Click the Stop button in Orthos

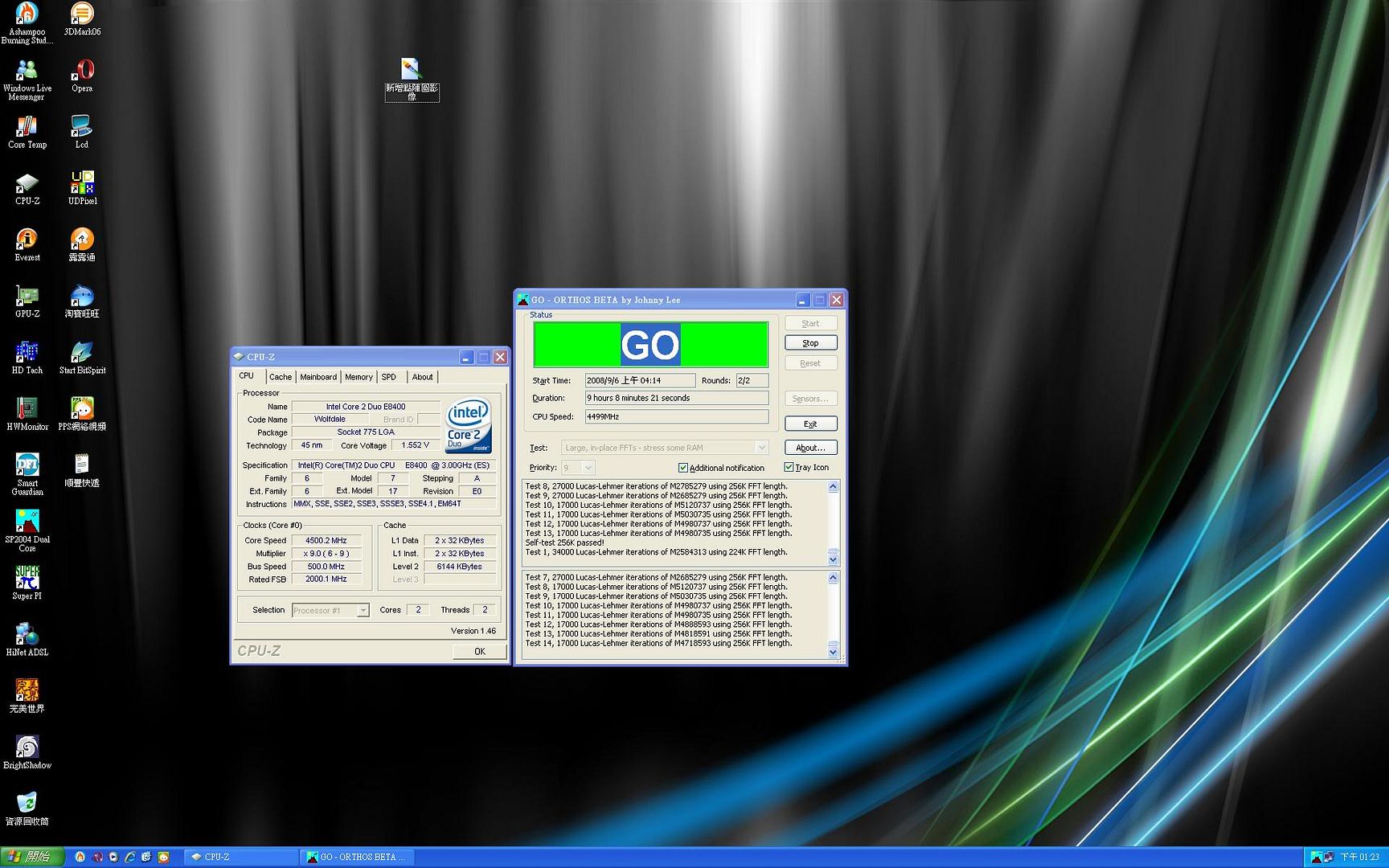tap(810, 343)
